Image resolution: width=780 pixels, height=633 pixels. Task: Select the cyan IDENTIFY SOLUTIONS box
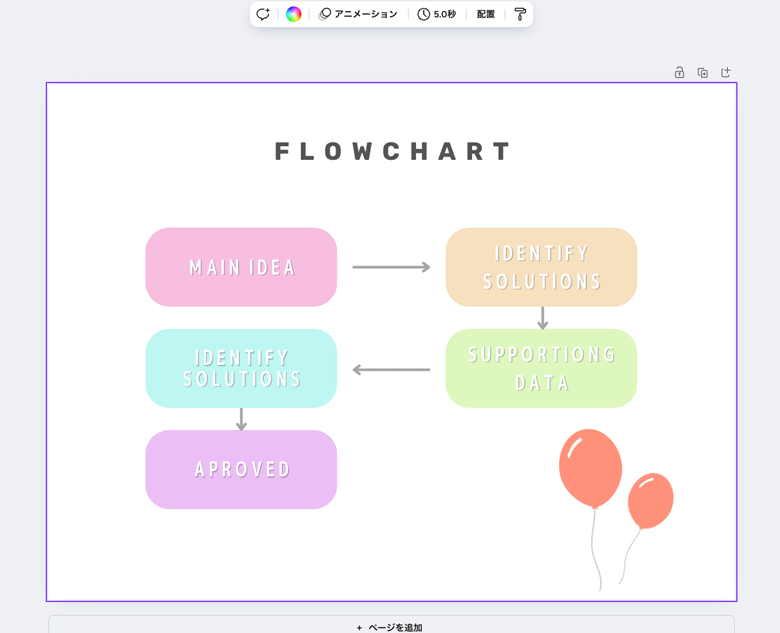[x=241, y=368]
